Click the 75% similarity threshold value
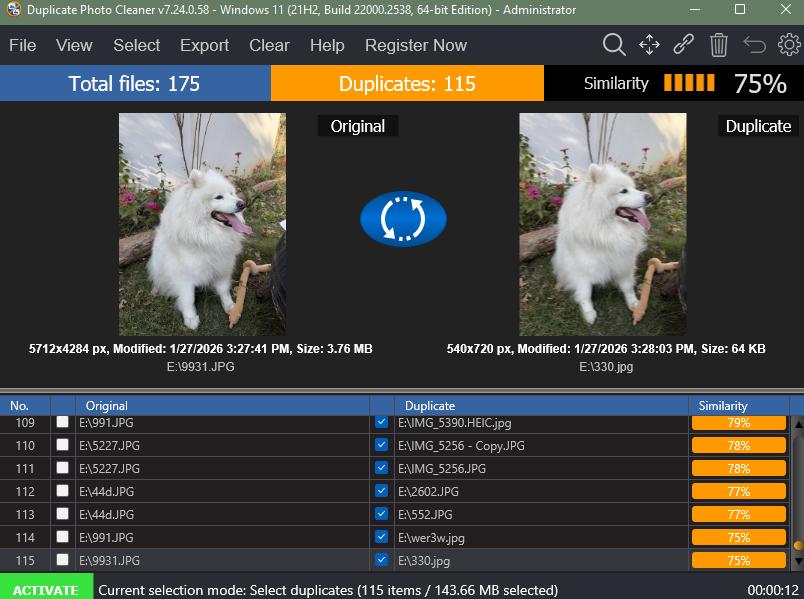This screenshot has height=599, width=804. point(760,83)
